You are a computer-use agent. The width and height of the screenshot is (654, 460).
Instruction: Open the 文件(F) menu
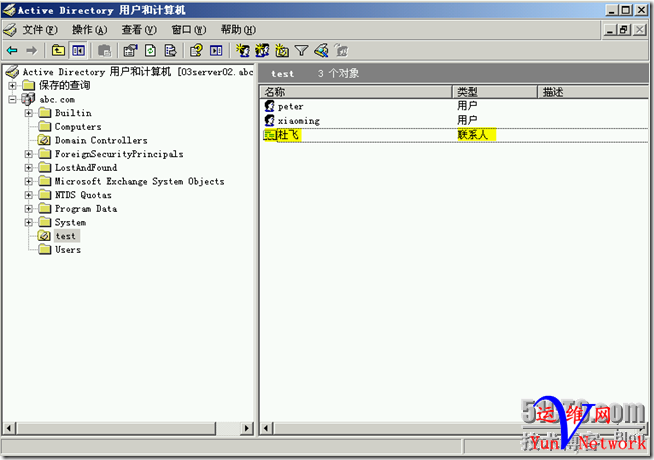coord(40,30)
